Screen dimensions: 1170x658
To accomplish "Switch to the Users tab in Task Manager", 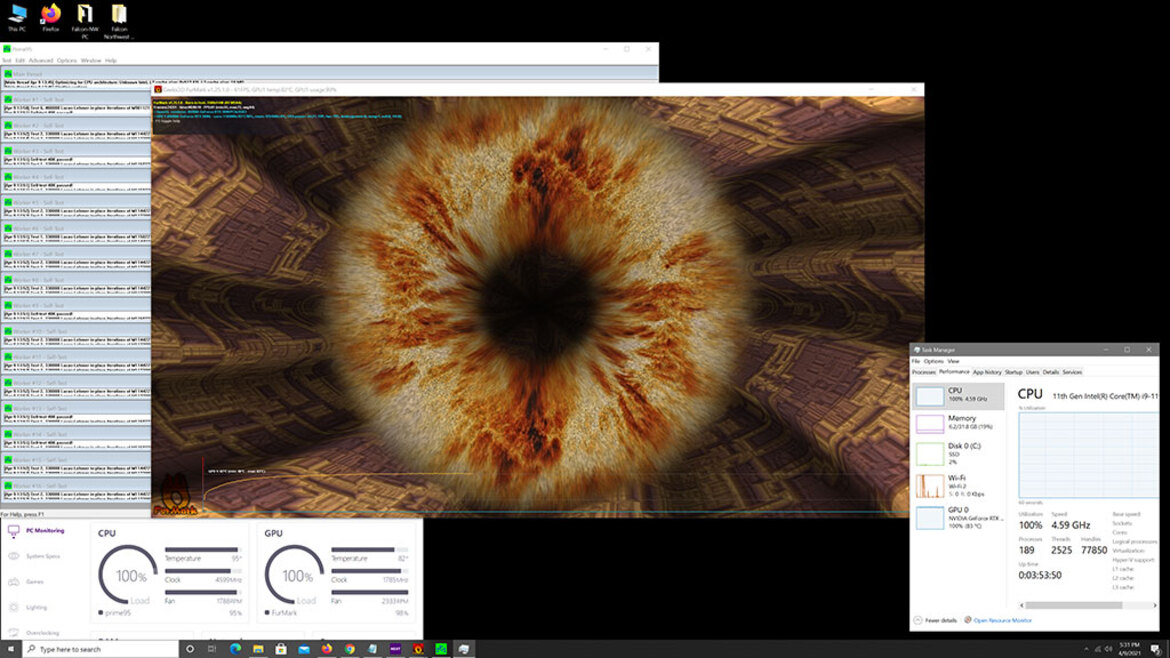I will 1032,372.
